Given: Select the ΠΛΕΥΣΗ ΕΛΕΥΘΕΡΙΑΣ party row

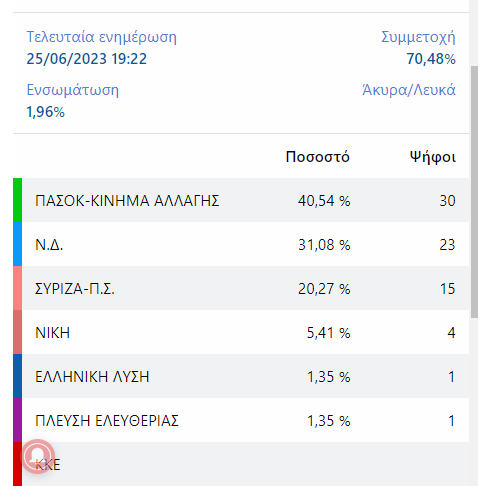Looking at the screenshot, I should (x=241, y=420).
